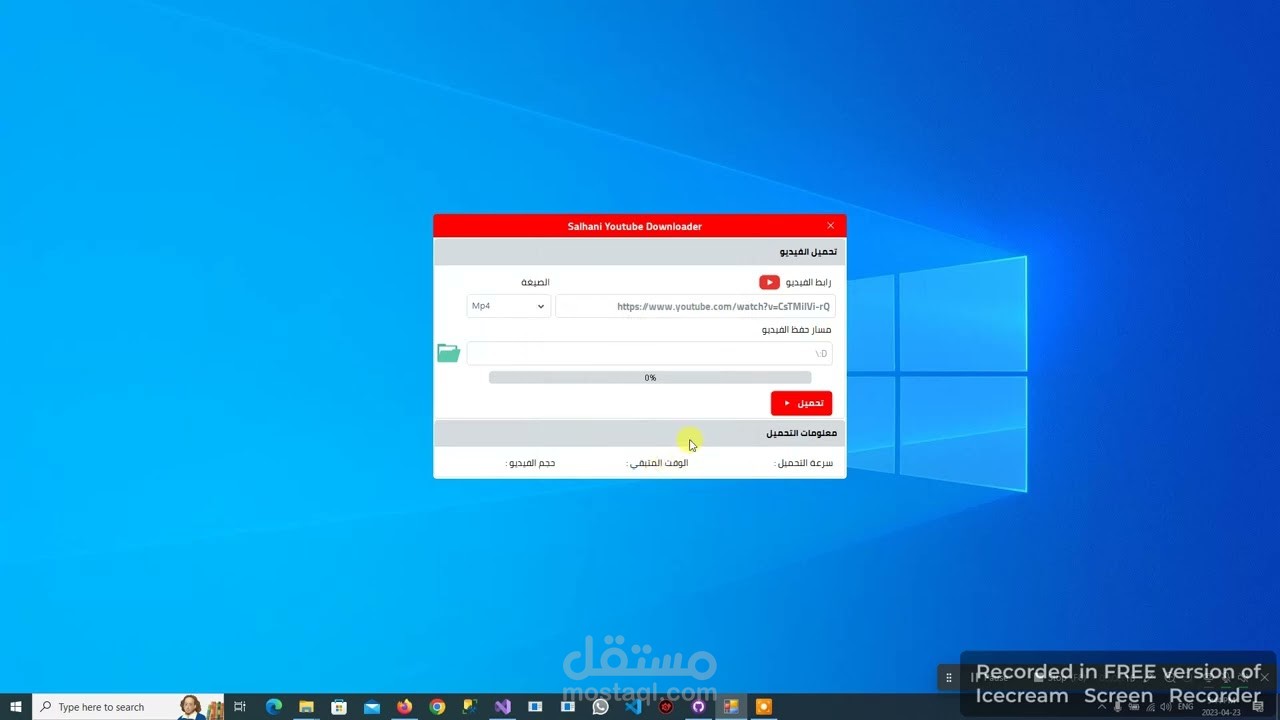Screen dimensions: 1280x720
Task: Click the orange Icecream Recorder taskbar icon
Action: [x=764, y=707]
